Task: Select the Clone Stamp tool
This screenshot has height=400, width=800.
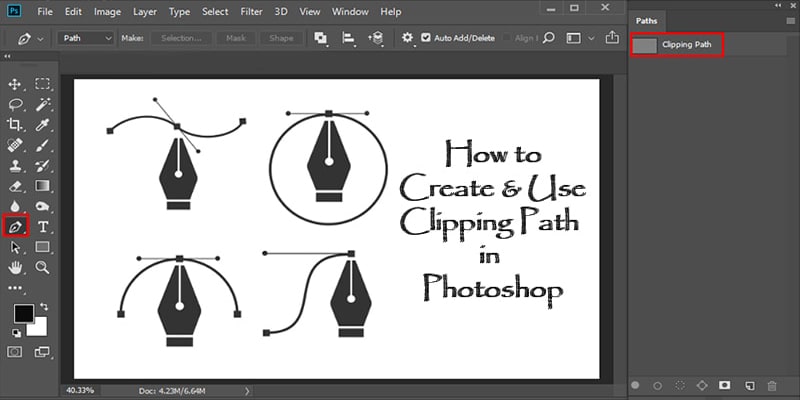Action: coord(15,165)
